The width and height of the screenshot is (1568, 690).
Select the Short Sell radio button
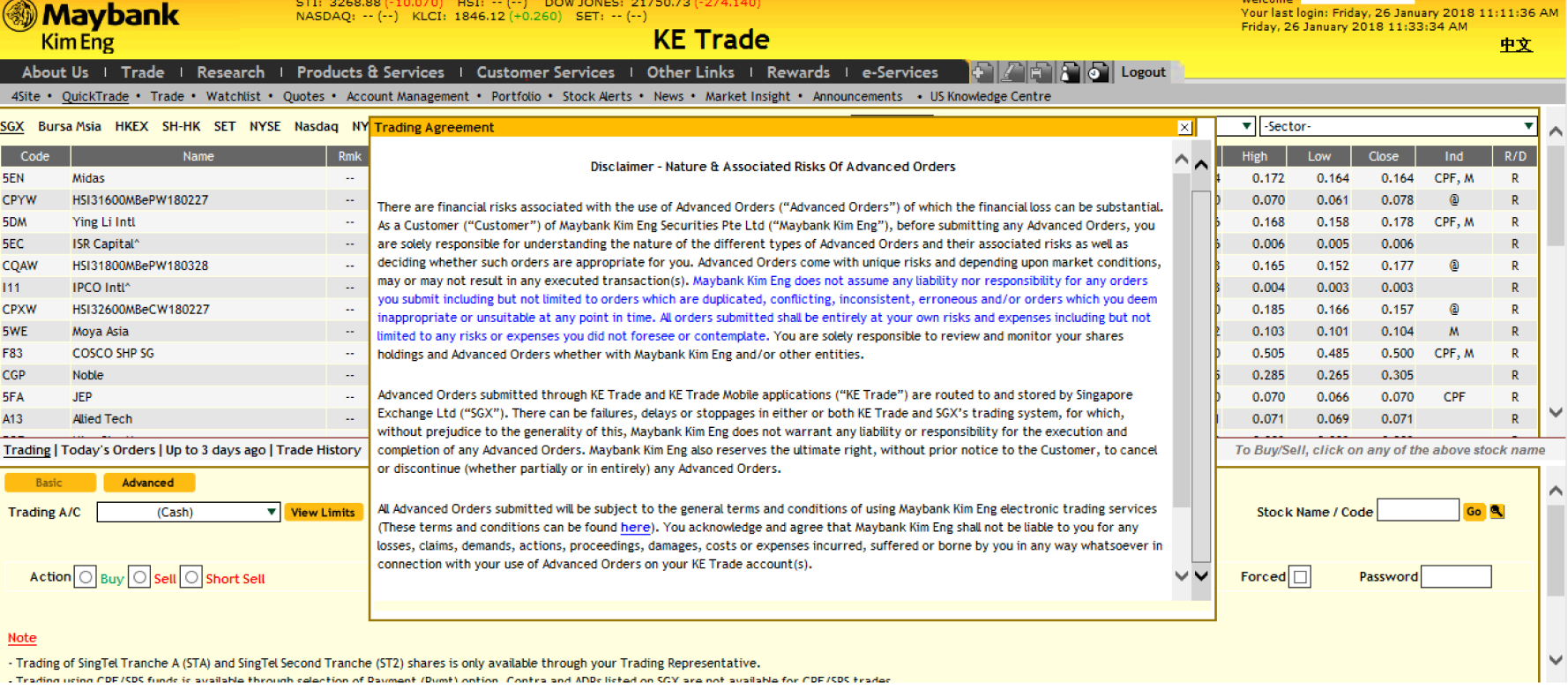tap(191, 577)
